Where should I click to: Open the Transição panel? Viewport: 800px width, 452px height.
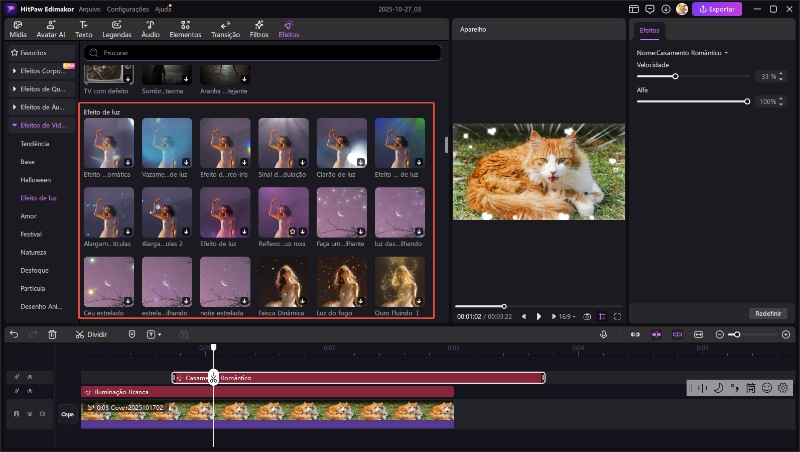[x=224, y=28]
